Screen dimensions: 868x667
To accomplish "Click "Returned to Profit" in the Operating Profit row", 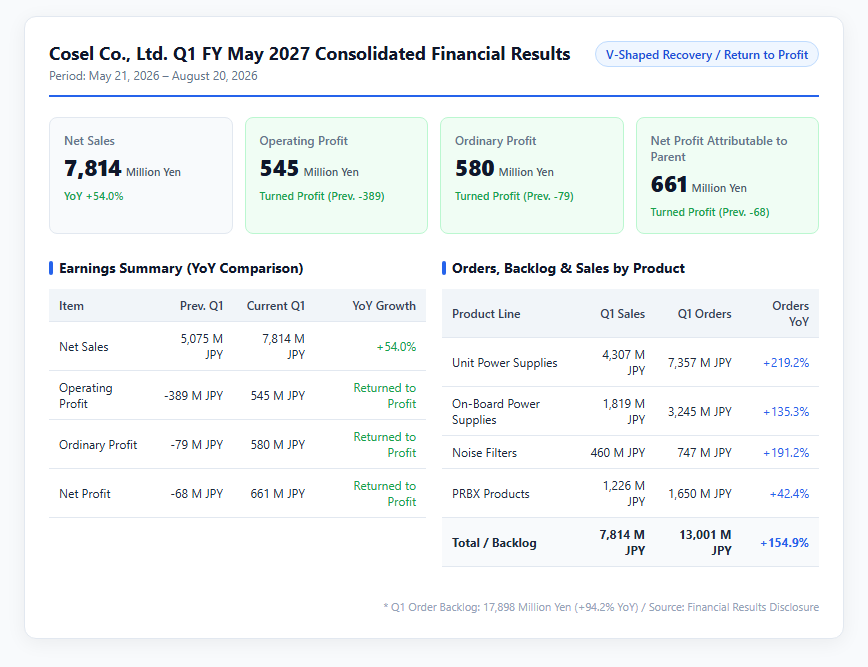I will click(x=385, y=396).
